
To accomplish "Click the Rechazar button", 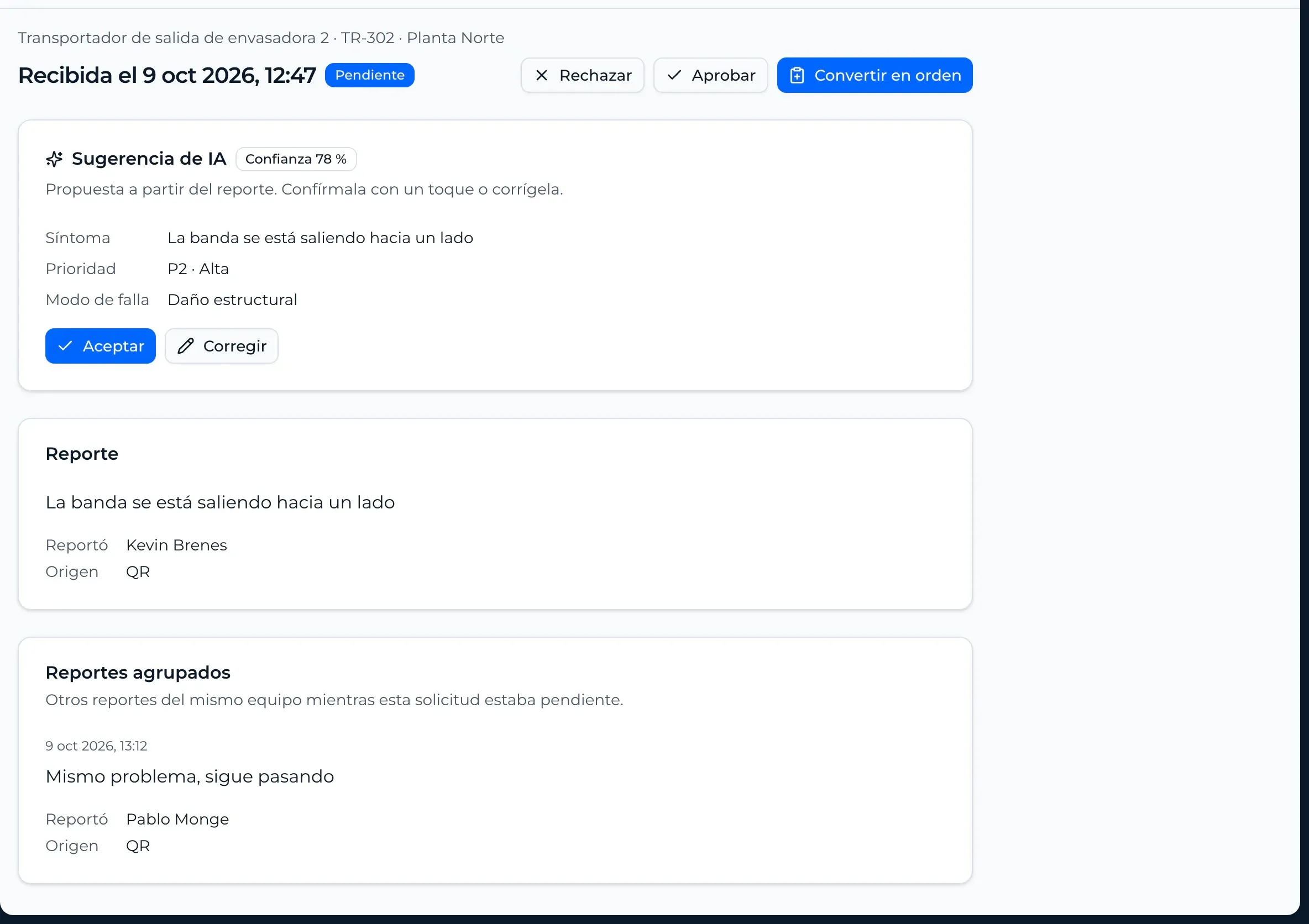I will tap(582, 75).
